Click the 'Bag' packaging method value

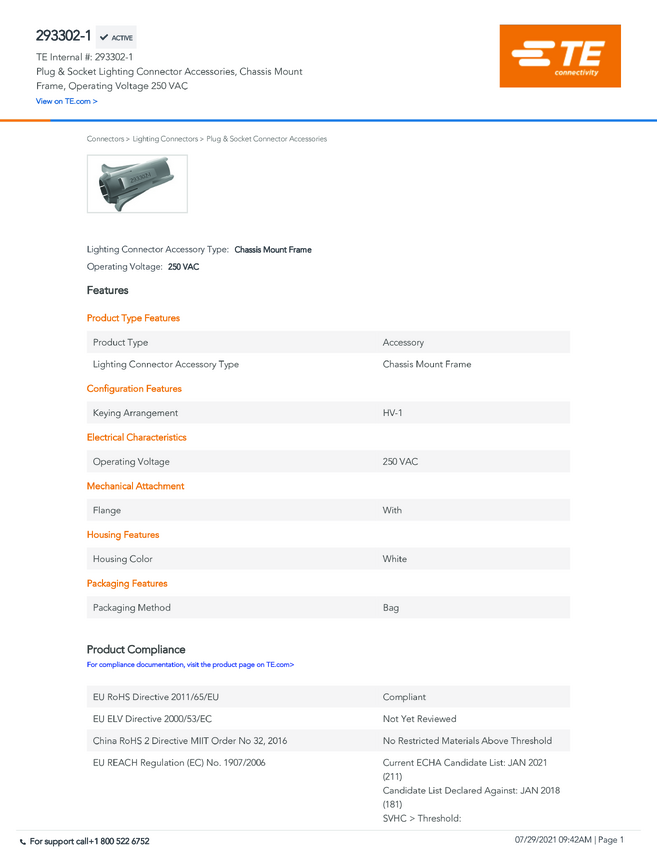point(391,608)
